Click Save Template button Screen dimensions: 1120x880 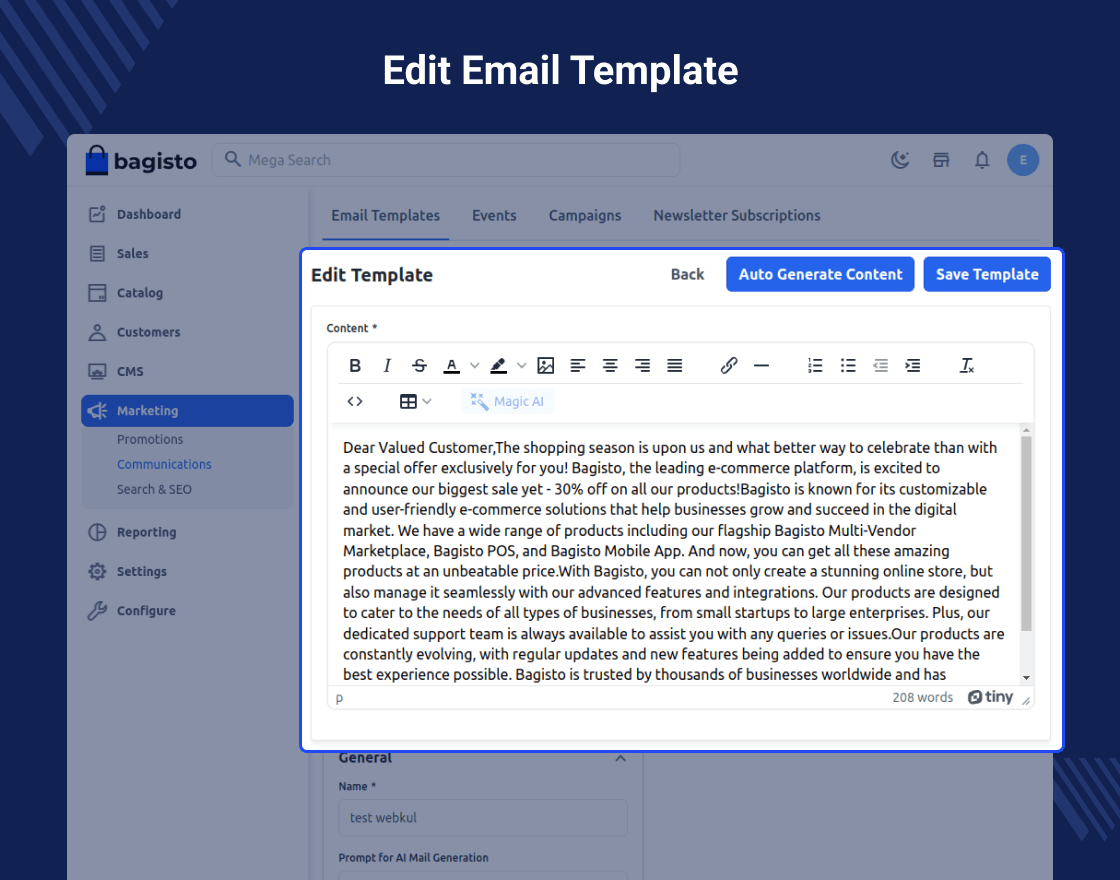987,274
